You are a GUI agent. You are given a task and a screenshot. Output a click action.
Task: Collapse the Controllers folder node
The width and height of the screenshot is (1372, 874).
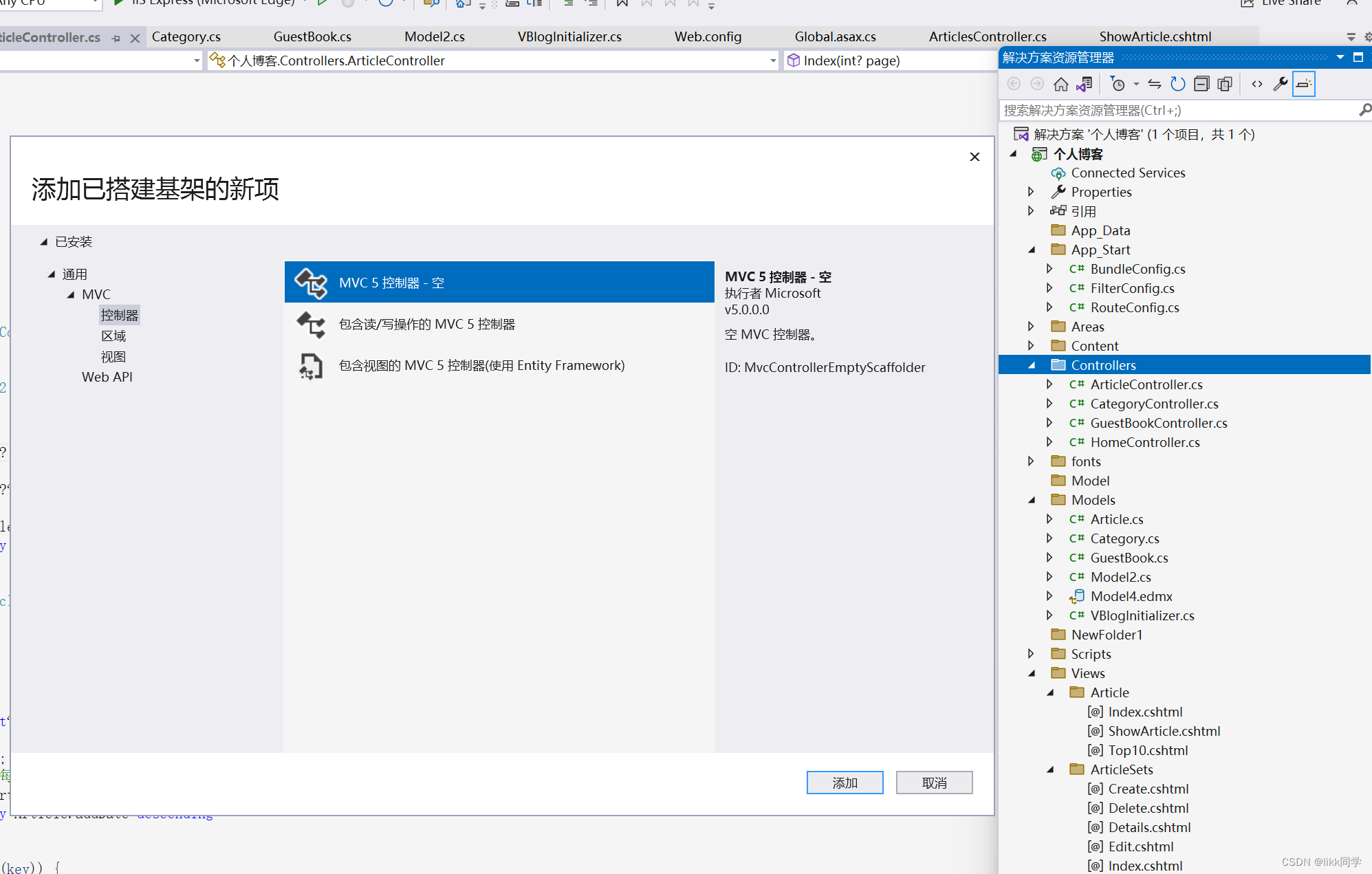(x=1032, y=365)
